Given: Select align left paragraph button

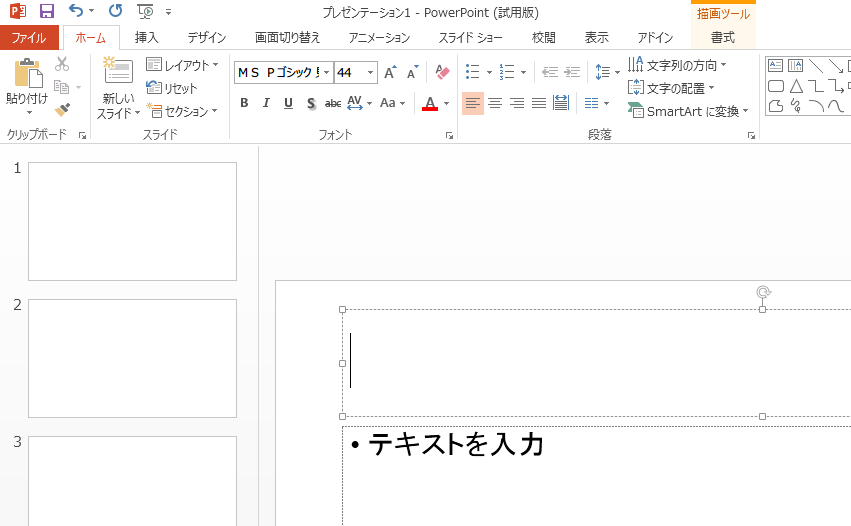Looking at the screenshot, I should pos(473,103).
